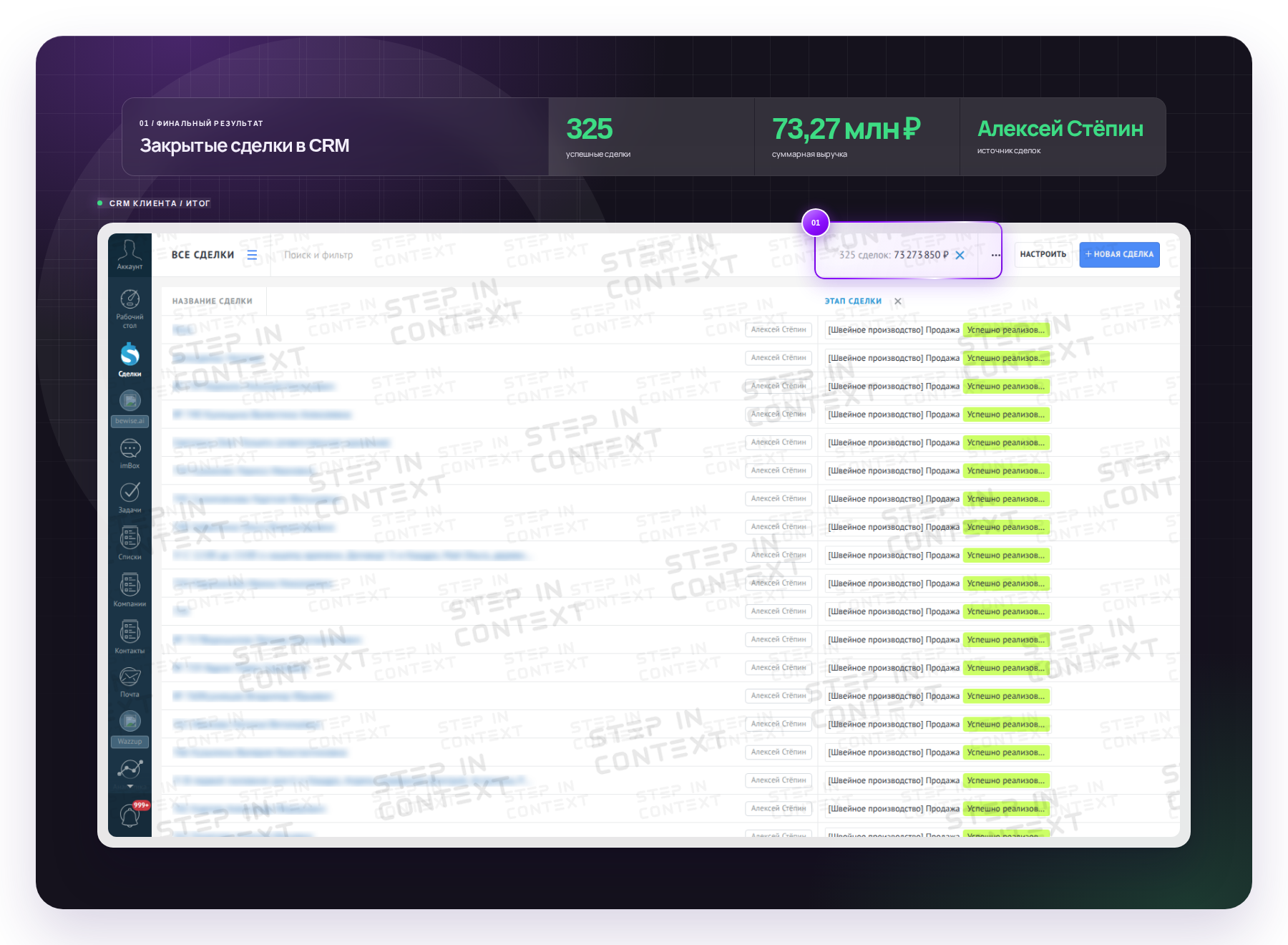Open the analytics chart icon in sidebar
Image resolution: width=1288 pixels, height=945 pixels.
click(130, 770)
